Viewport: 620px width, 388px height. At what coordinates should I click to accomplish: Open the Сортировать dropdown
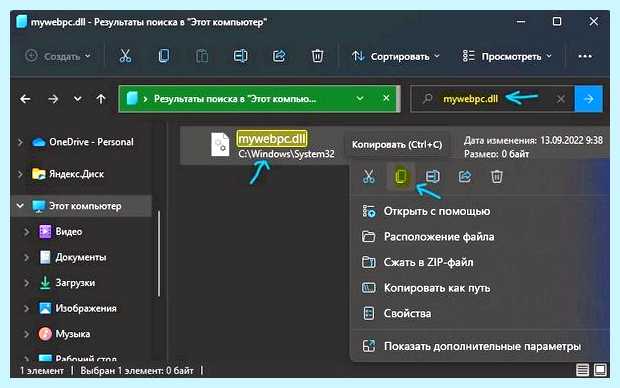tap(396, 57)
